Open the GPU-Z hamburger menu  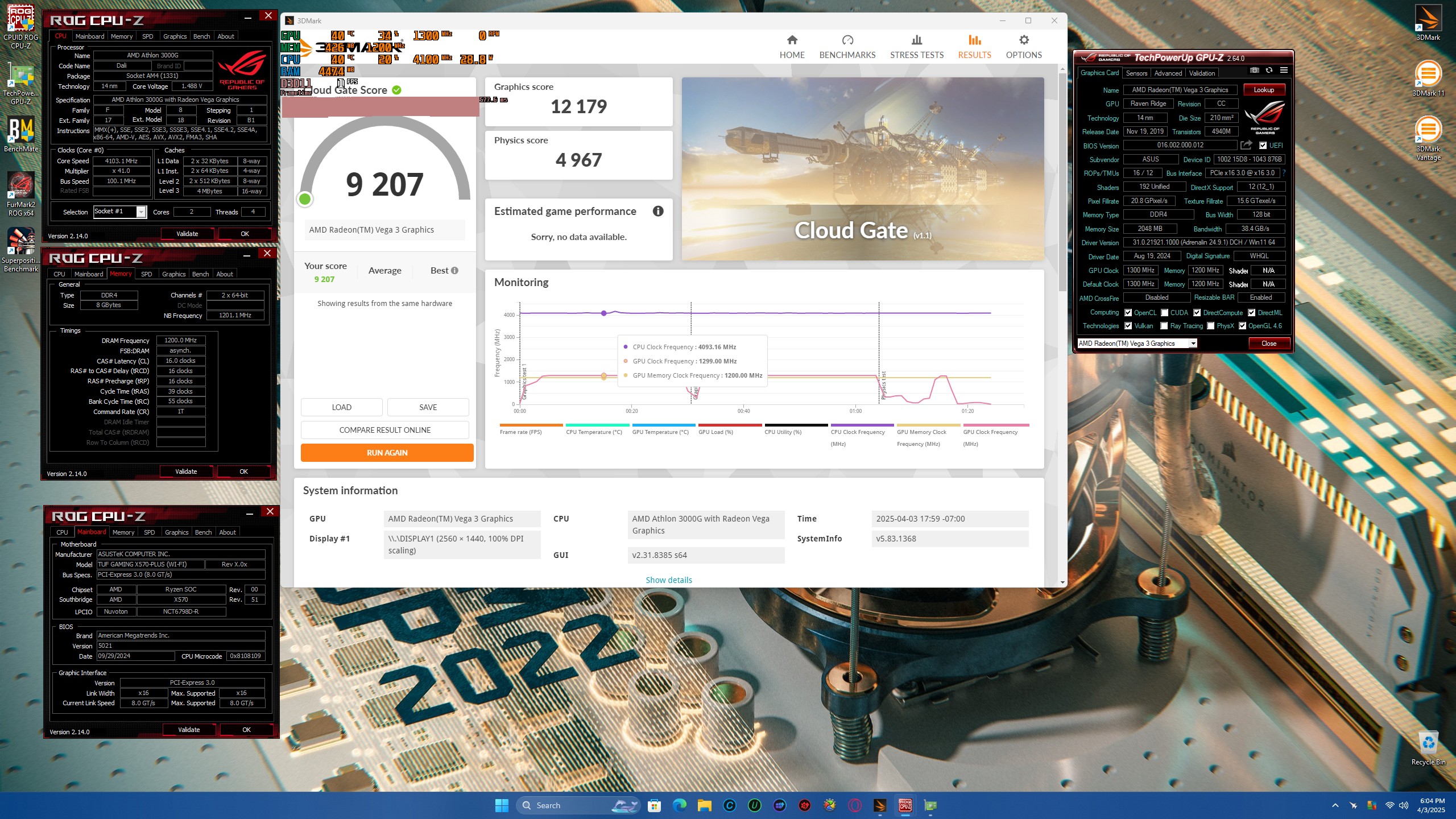1284,71
